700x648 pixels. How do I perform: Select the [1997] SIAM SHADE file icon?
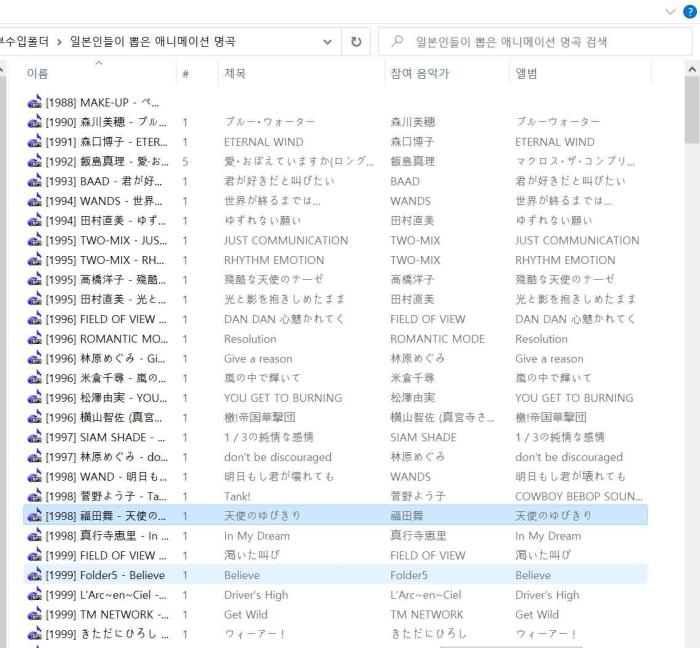pyautogui.click(x=34, y=437)
